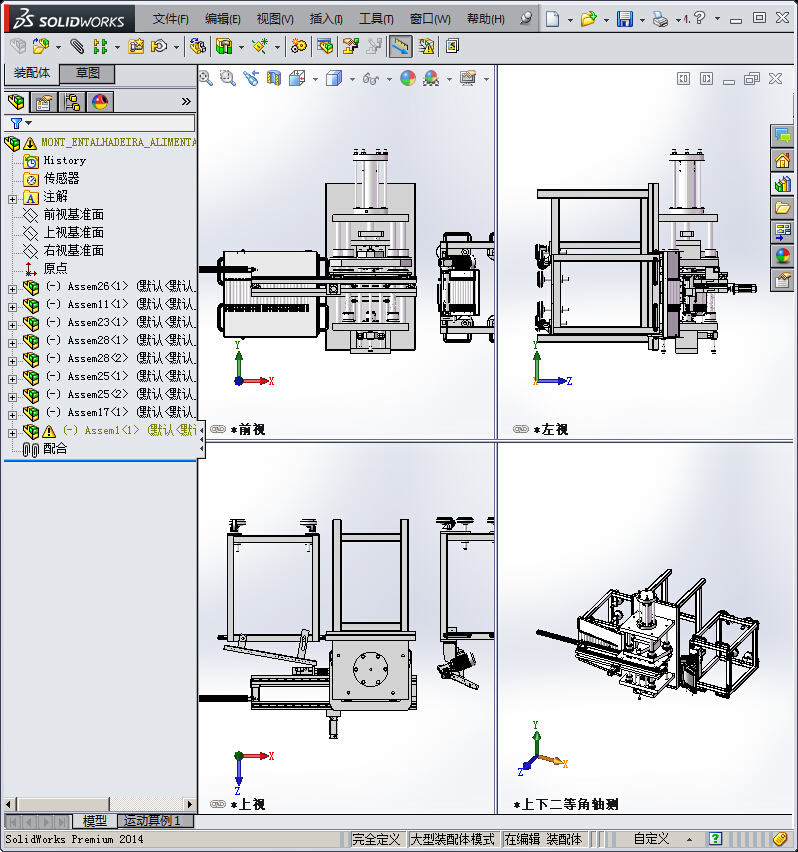Screen dimensions: 798x852
Task: Click the warning-sign verification tool icon
Action: click(426, 46)
